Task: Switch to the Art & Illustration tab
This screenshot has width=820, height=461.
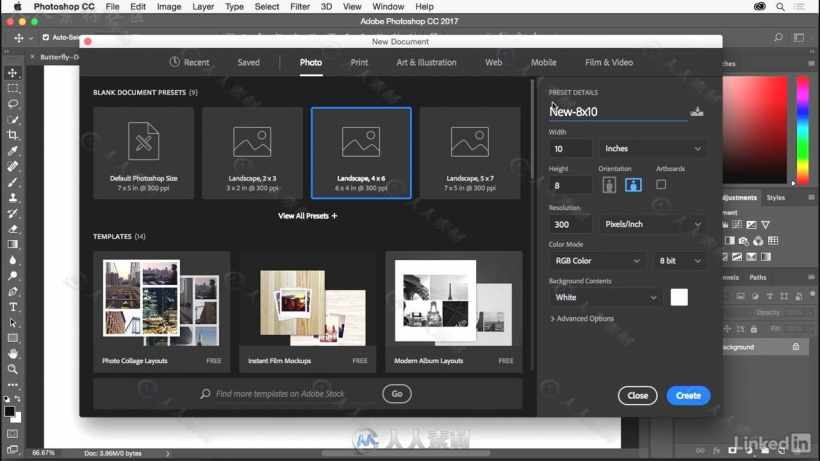Action: [426, 62]
